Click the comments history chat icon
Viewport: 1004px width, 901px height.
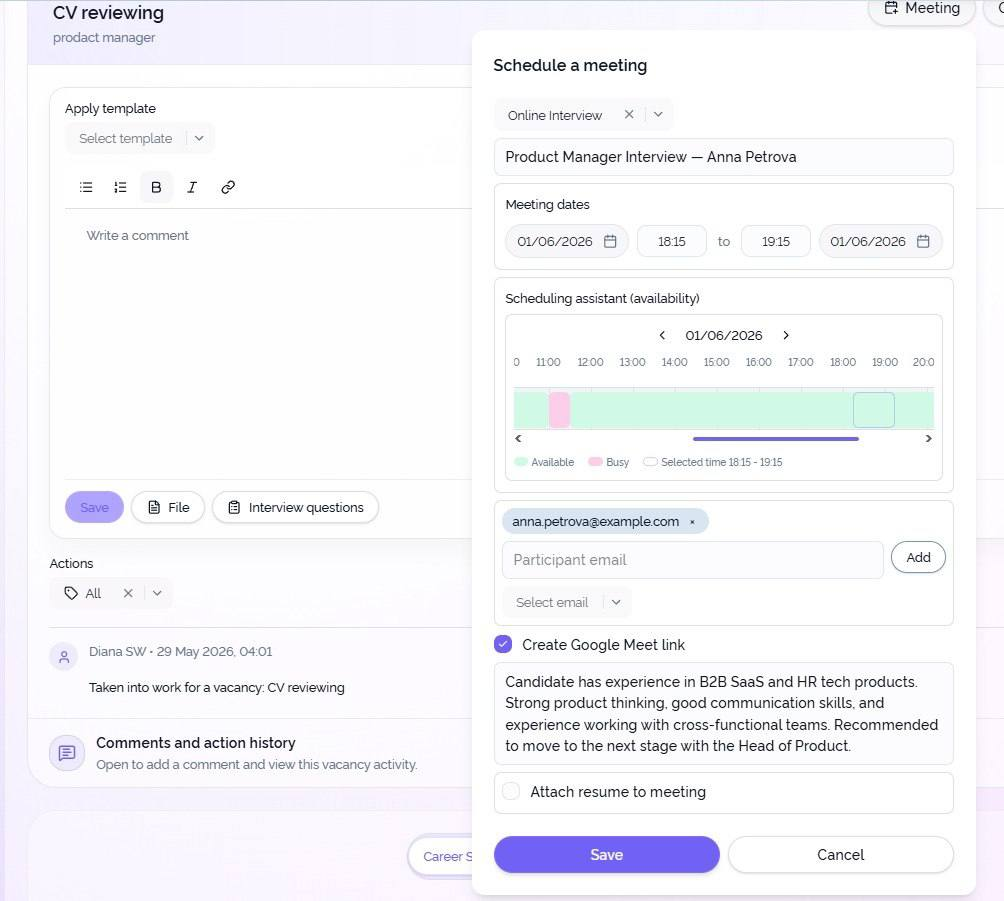tap(67, 752)
